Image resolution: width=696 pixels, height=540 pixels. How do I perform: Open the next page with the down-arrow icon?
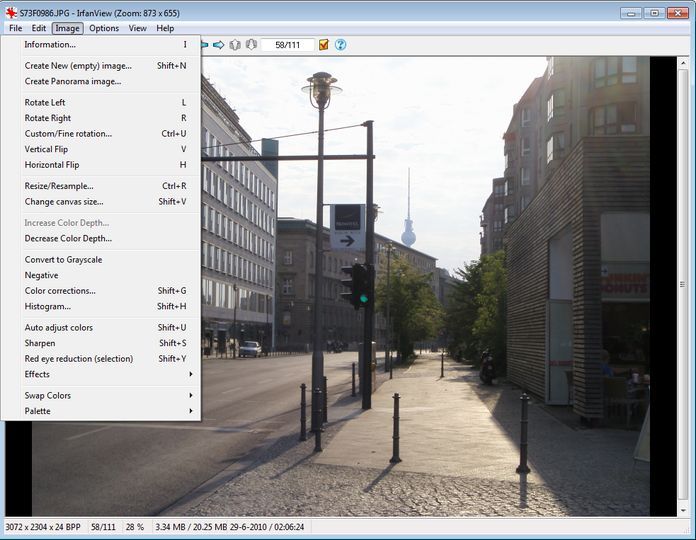coord(251,45)
